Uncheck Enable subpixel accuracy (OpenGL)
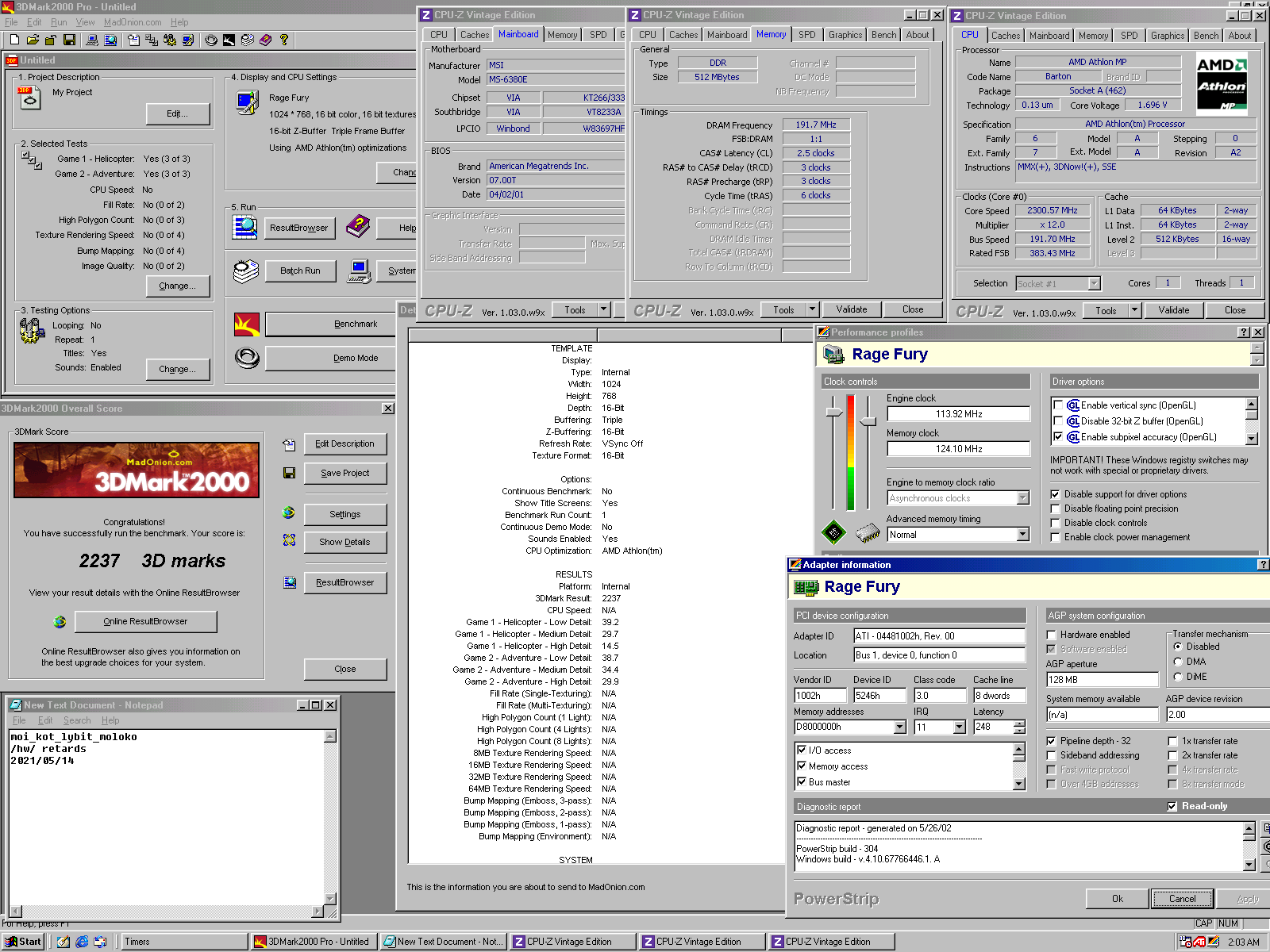 coord(1057,437)
